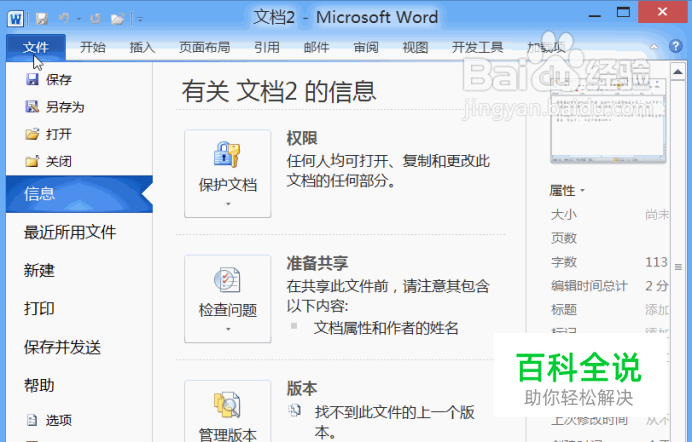Screen dimensions: 692x442
Task: Switch to the 页面布局 ribbon tab
Action: 204,47
